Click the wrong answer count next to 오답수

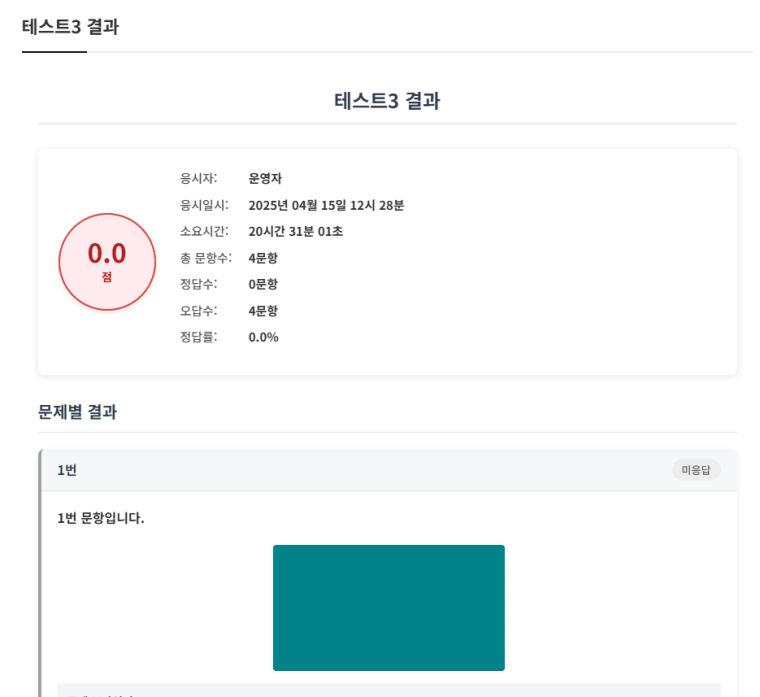[263, 311]
